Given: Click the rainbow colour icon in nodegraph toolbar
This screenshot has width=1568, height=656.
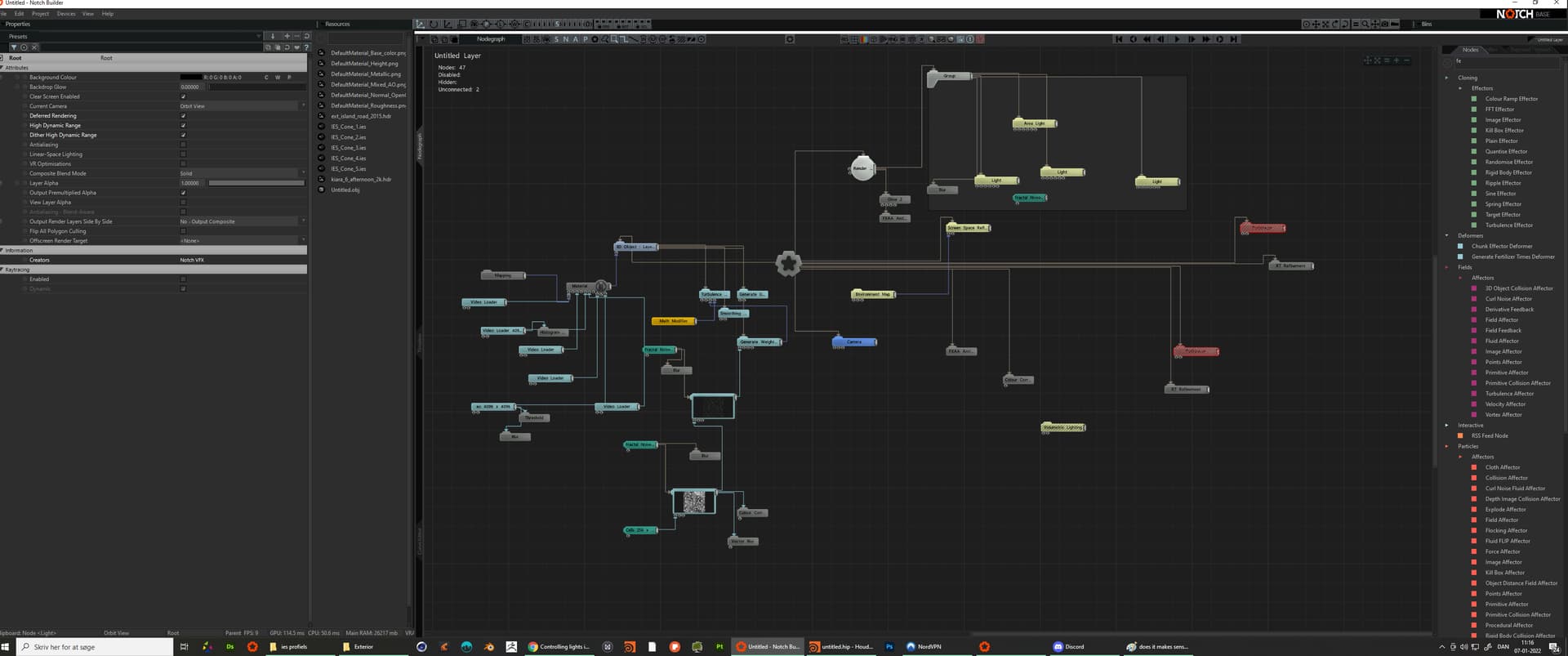Looking at the screenshot, I should coord(864,39).
